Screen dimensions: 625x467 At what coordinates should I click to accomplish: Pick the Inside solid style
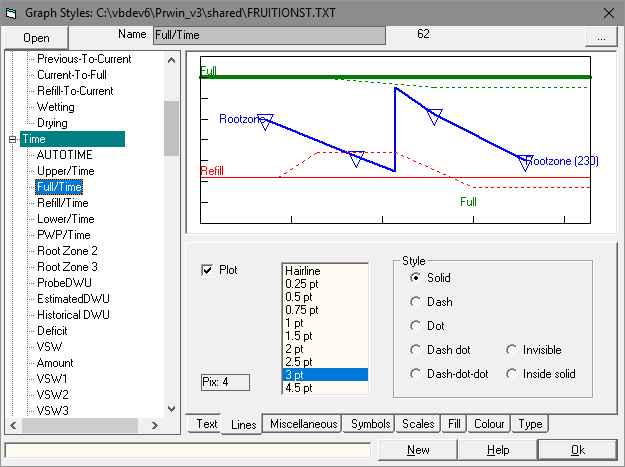click(x=511, y=374)
